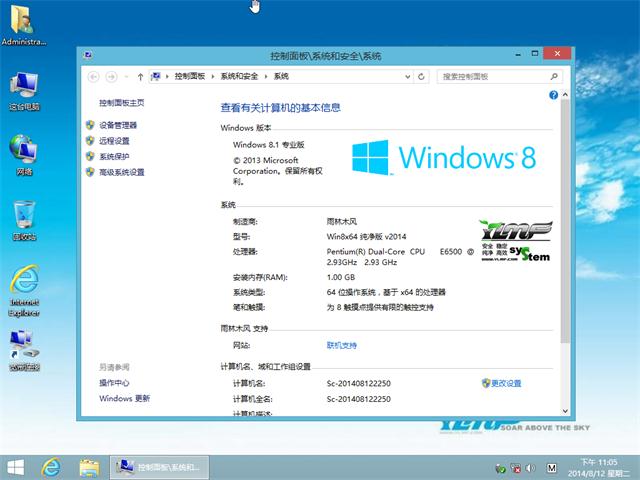Open 高级系统设置 link

tap(121, 173)
